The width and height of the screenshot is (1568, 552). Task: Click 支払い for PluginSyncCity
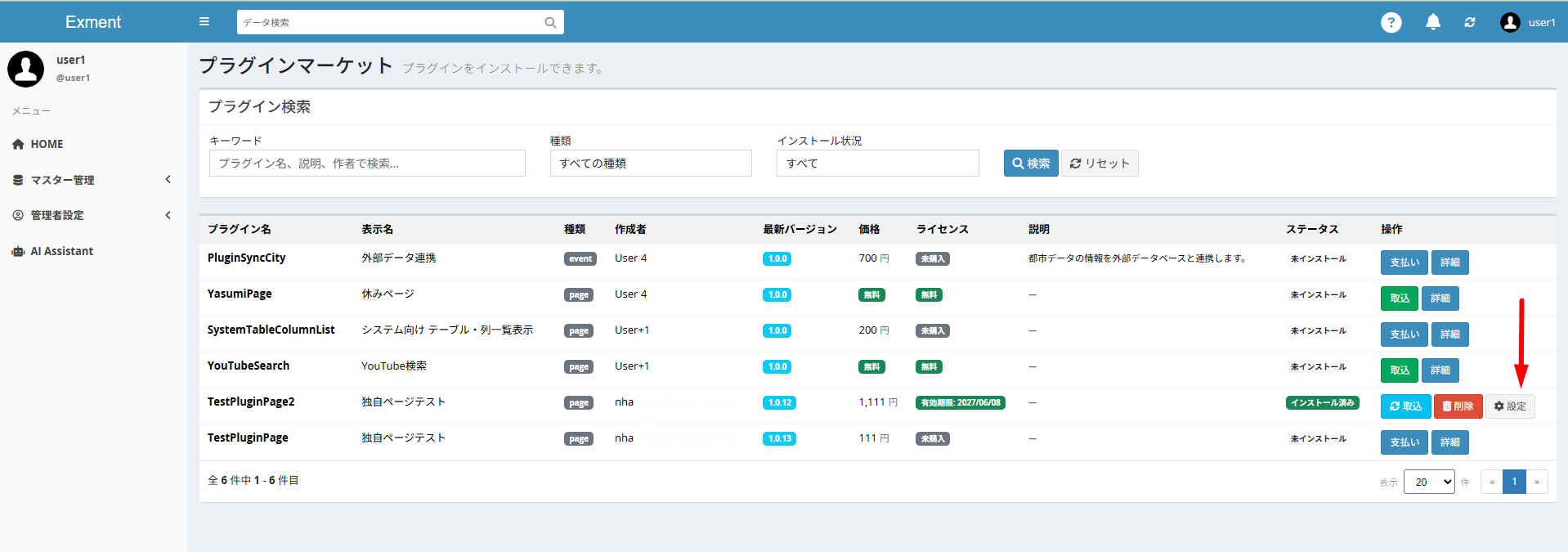click(1404, 263)
